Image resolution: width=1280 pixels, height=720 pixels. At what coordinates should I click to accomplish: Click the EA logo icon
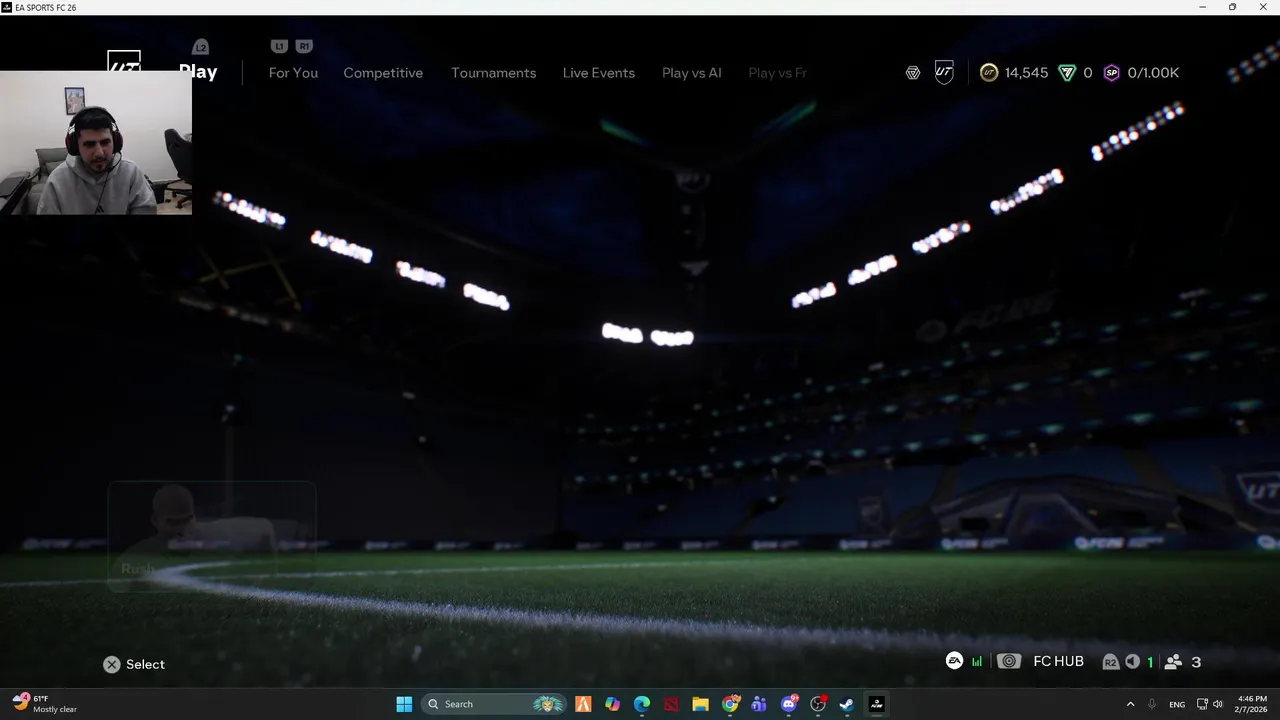pos(955,661)
